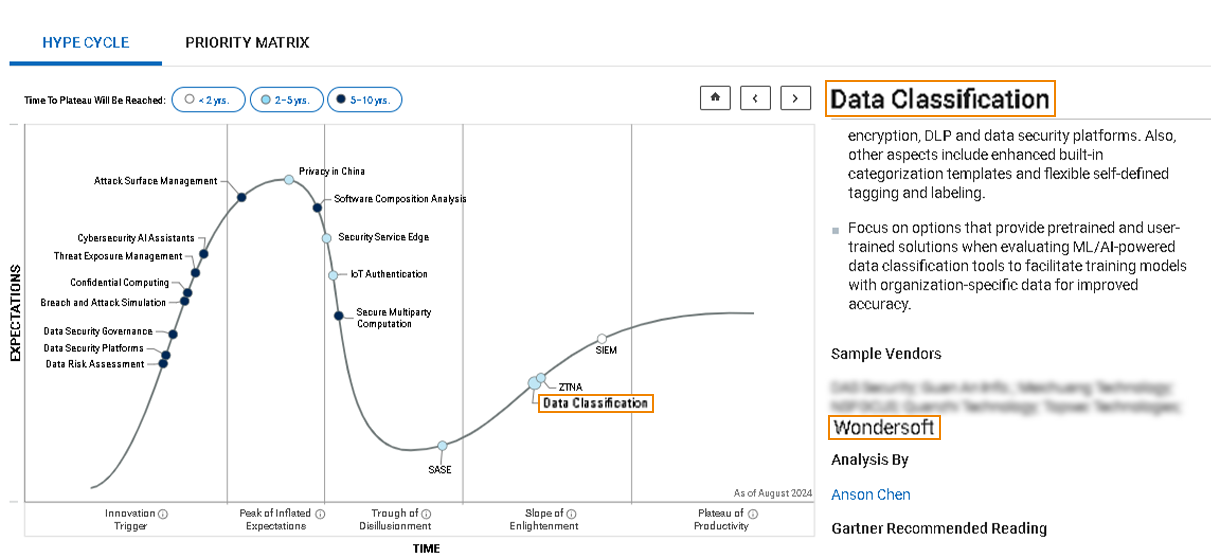Click the SIEM marker on the curve
The image size is (1211, 558).
(601, 339)
